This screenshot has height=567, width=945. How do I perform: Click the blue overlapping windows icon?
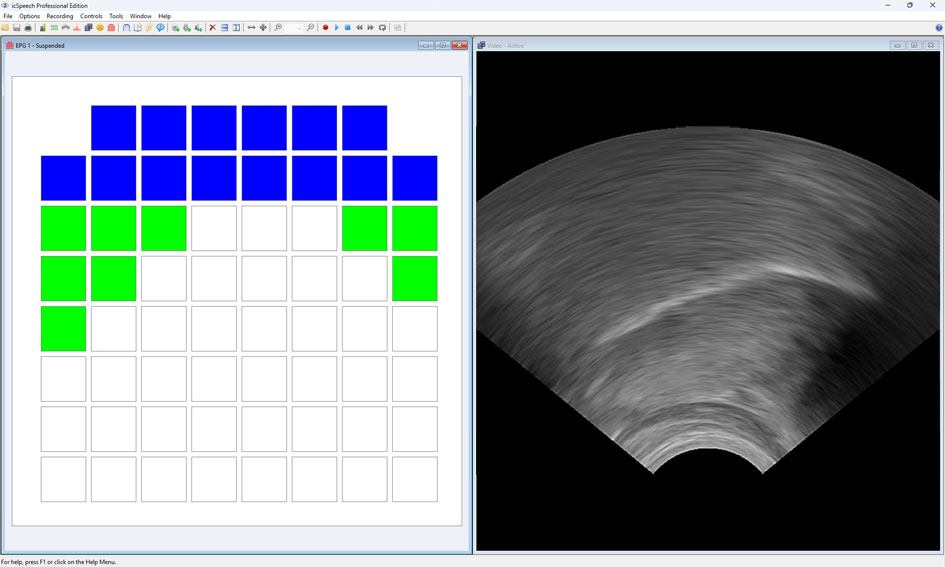[x=89, y=28]
